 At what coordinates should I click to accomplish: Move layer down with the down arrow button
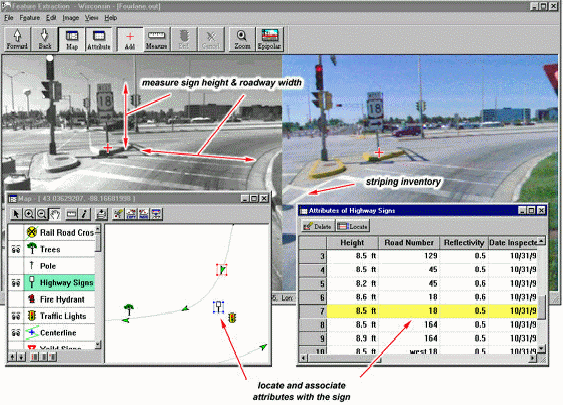click(x=21, y=357)
